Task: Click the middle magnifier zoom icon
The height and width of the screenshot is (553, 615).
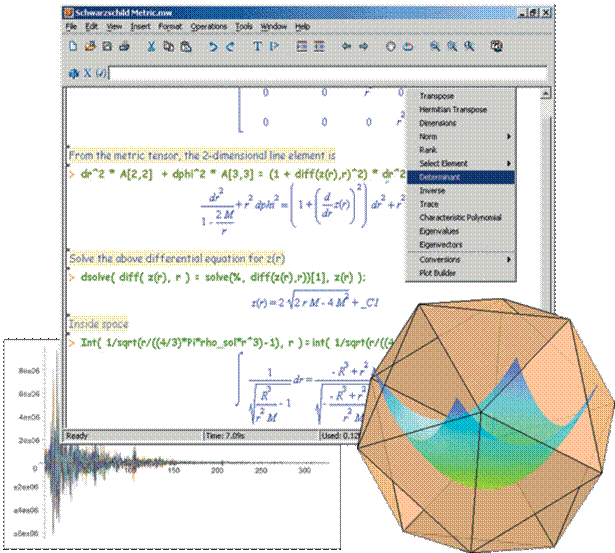Action: [452, 46]
